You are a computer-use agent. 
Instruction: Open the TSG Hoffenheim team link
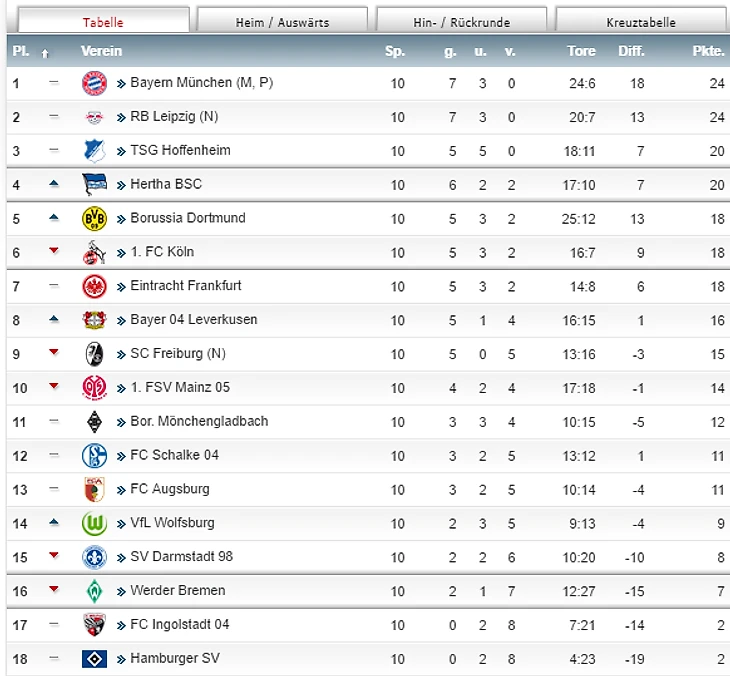click(180, 150)
